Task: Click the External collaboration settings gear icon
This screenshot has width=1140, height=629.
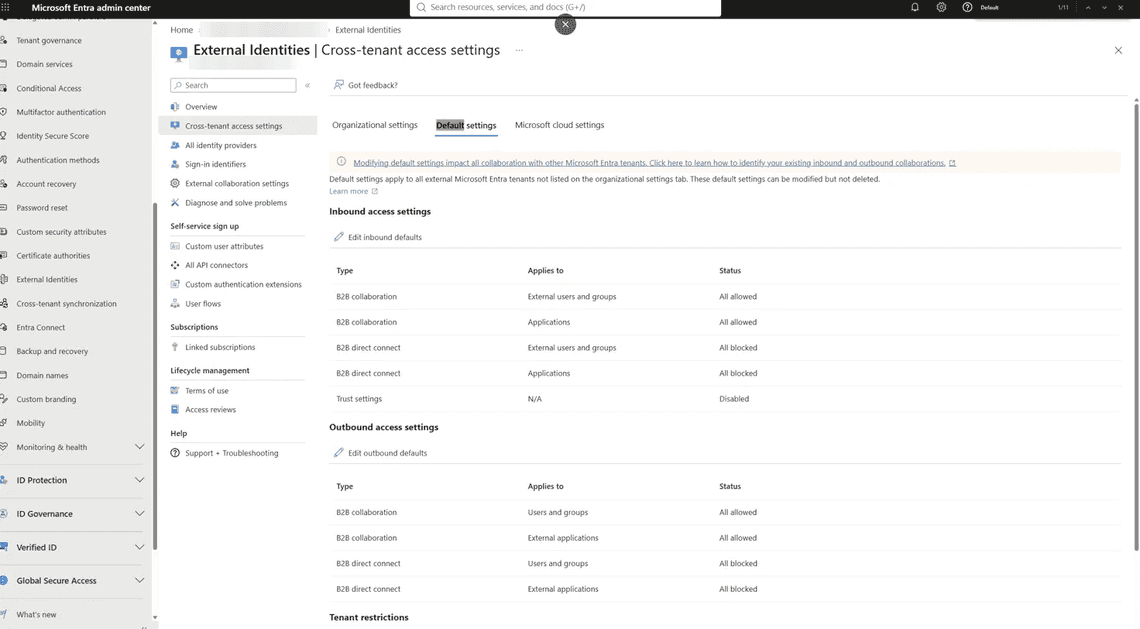Action: 175,183
